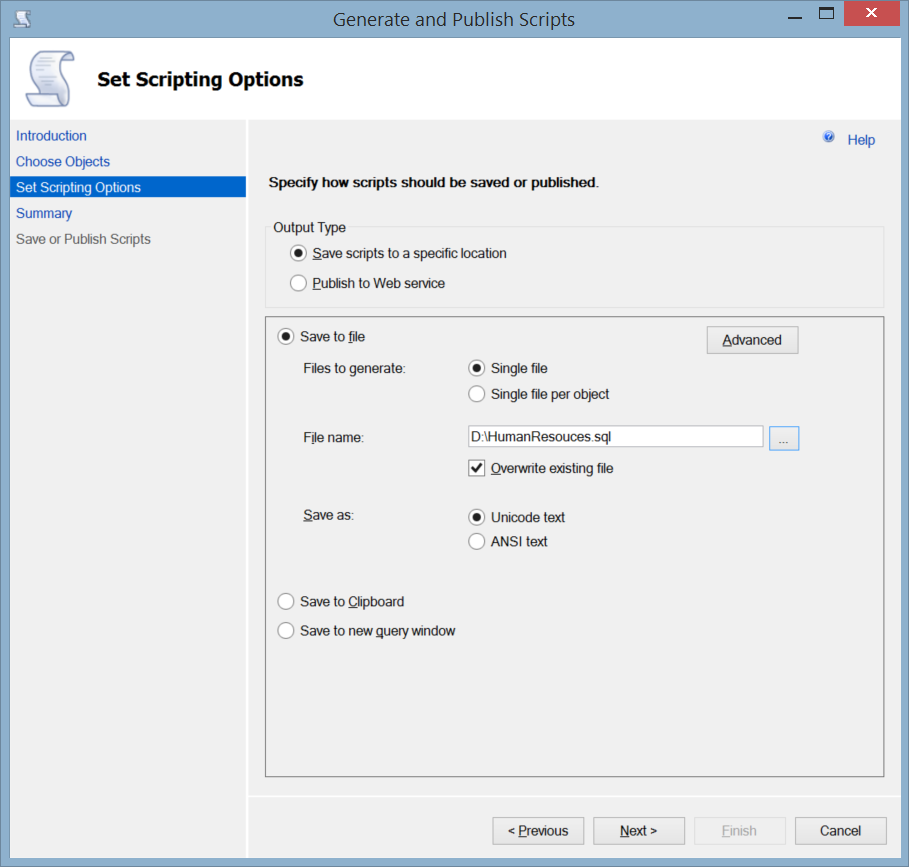The image size is (909, 867).
Task: Open the Help link
Action: [x=861, y=140]
